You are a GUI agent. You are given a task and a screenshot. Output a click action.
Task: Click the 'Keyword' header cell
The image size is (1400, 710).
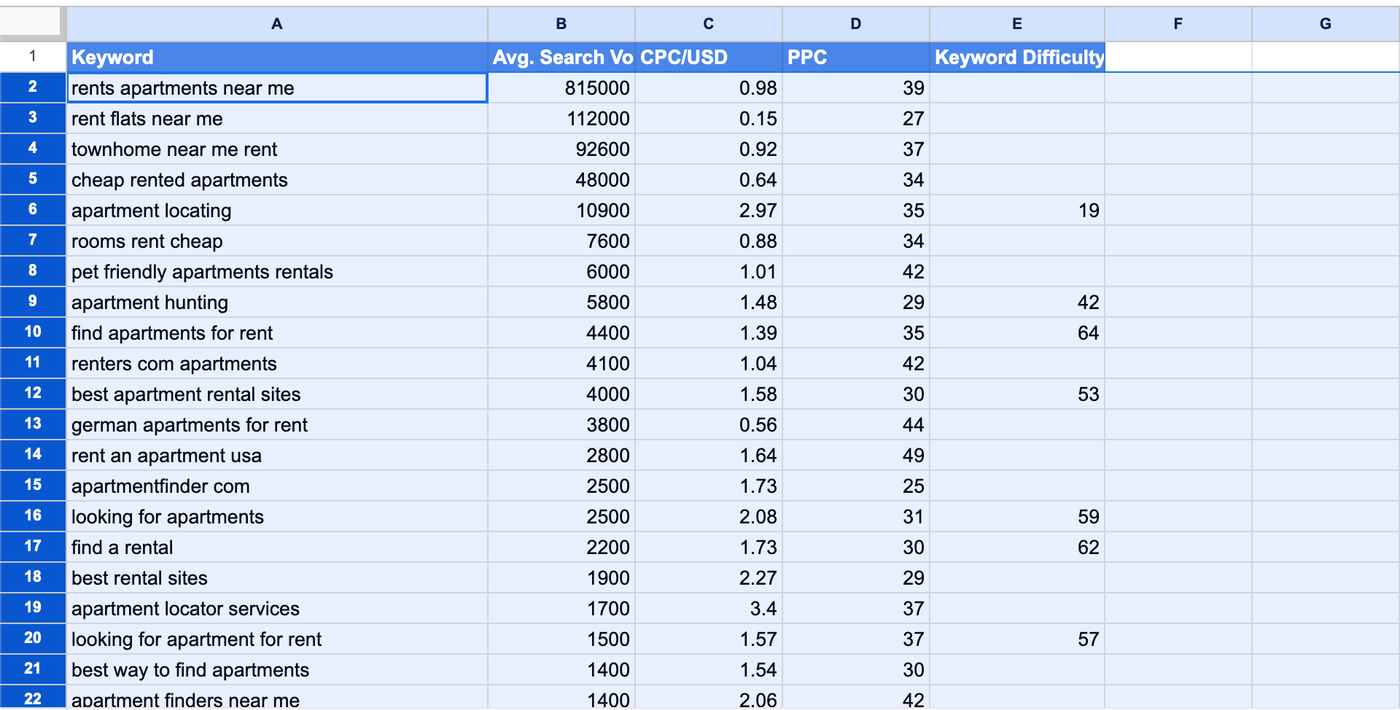pyautogui.click(x=276, y=57)
